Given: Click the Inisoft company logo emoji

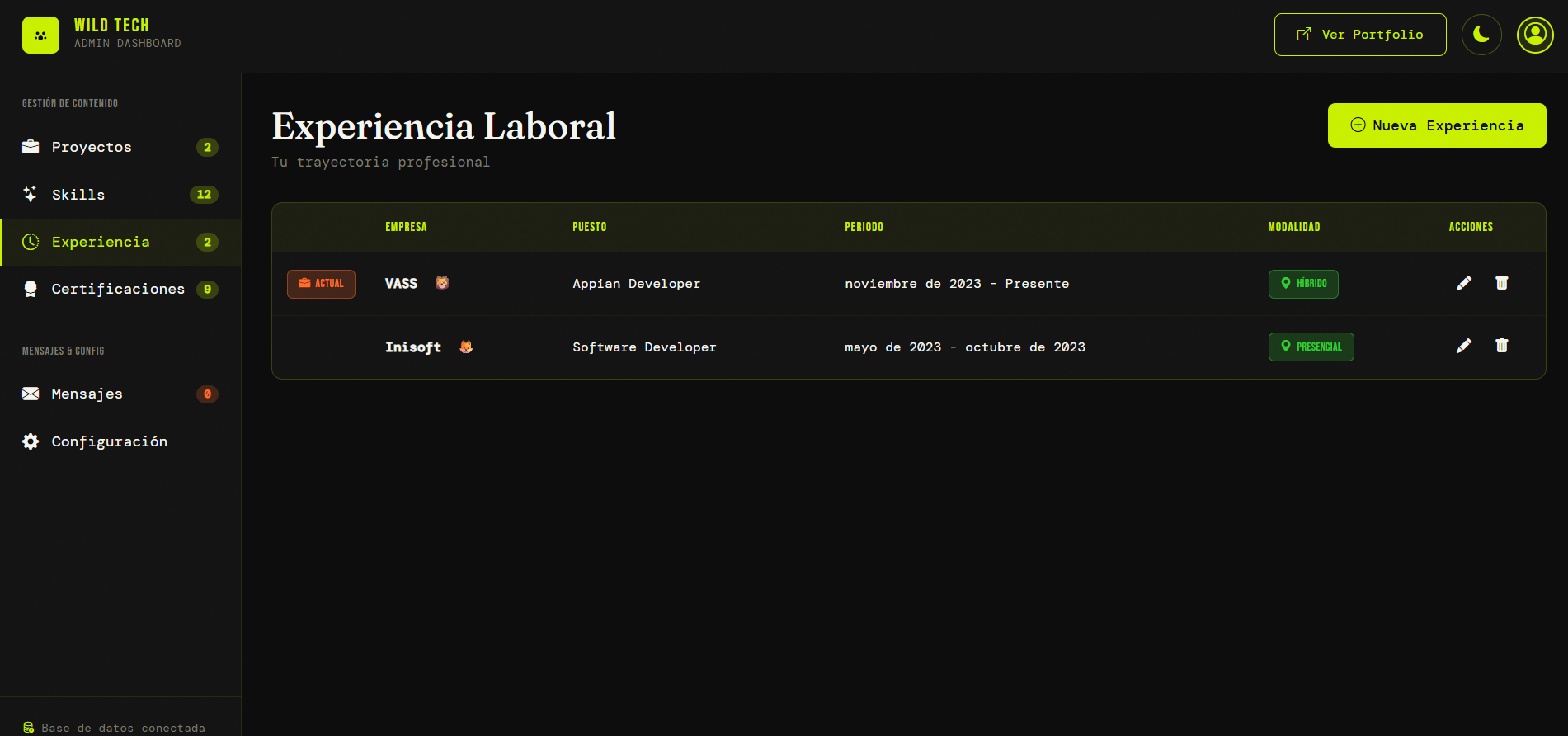Looking at the screenshot, I should point(466,347).
